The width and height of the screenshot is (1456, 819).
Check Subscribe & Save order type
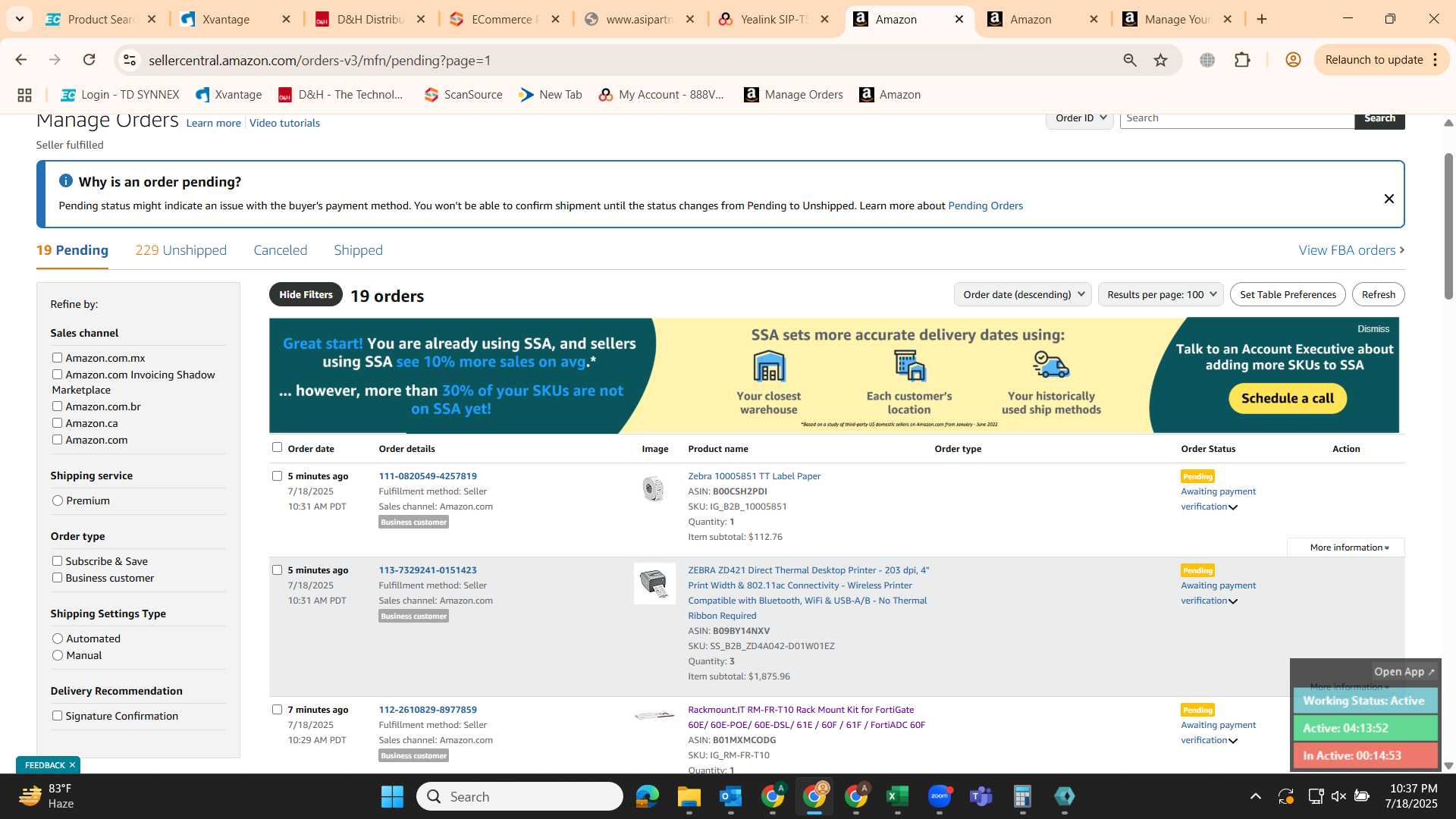click(x=57, y=561)
